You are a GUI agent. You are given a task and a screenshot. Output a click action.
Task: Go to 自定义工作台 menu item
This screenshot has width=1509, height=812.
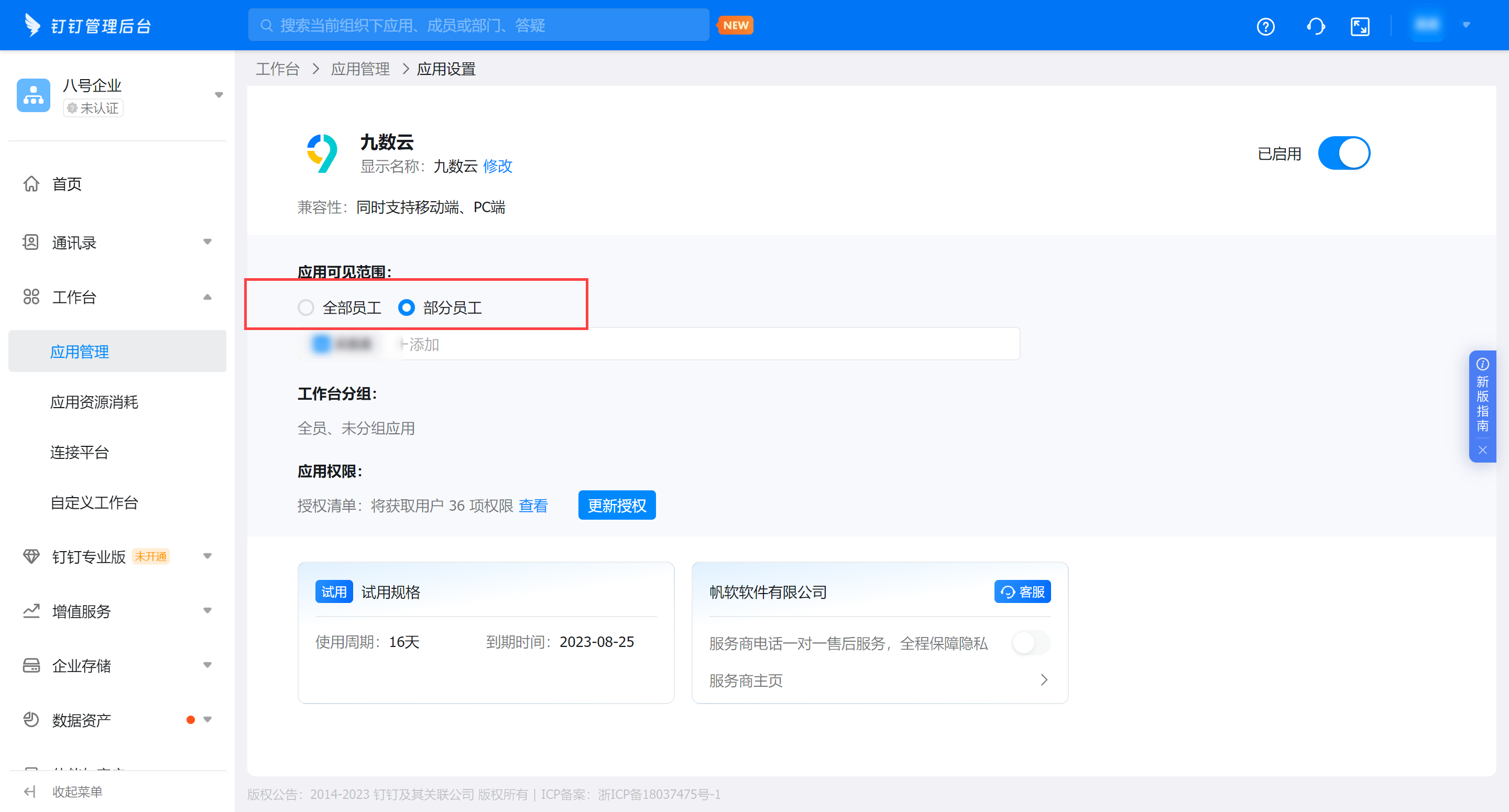click(94, 502)
